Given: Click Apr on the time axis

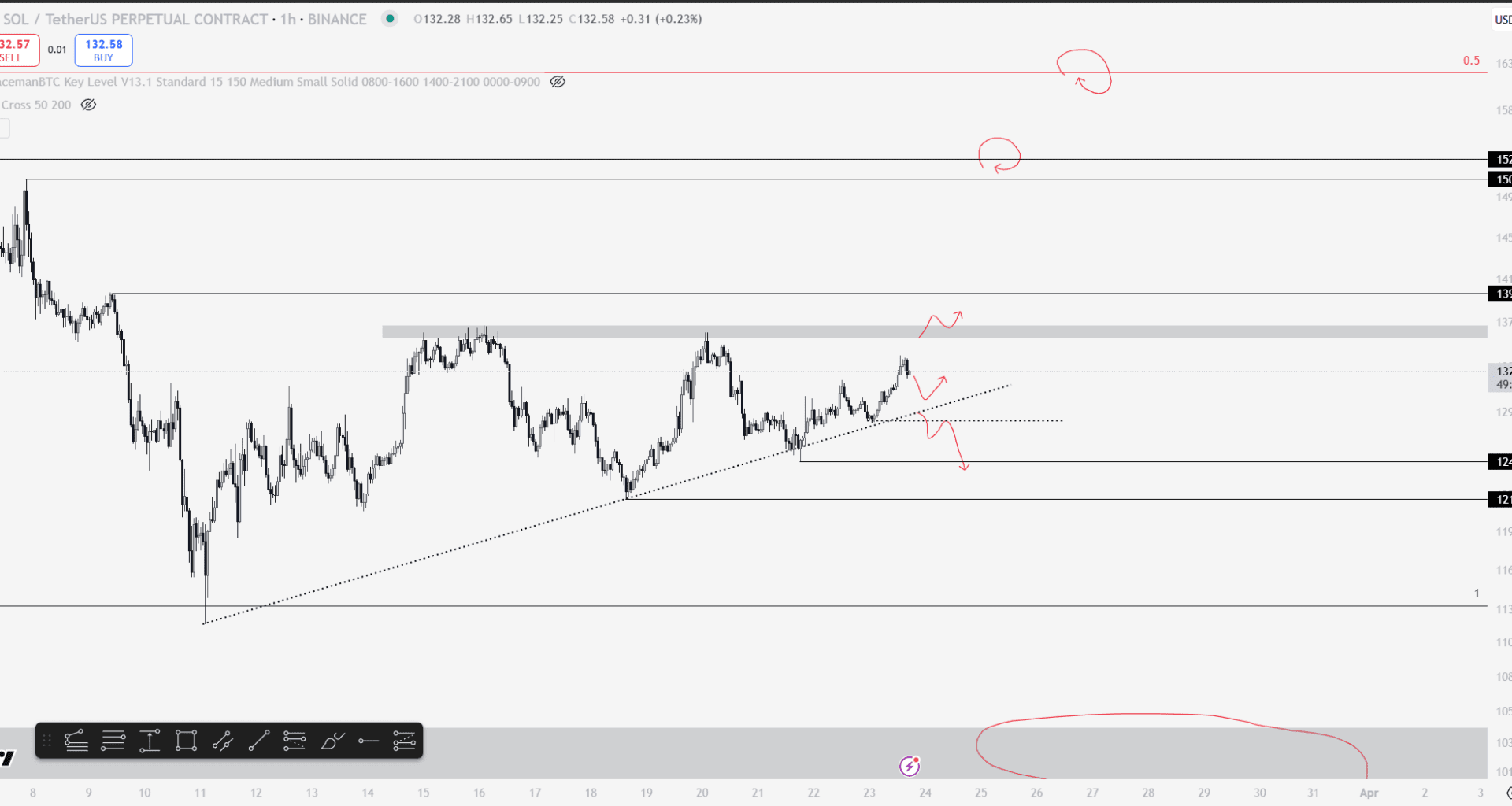Looking at the screenshot, I should [x=1369, y=793].
